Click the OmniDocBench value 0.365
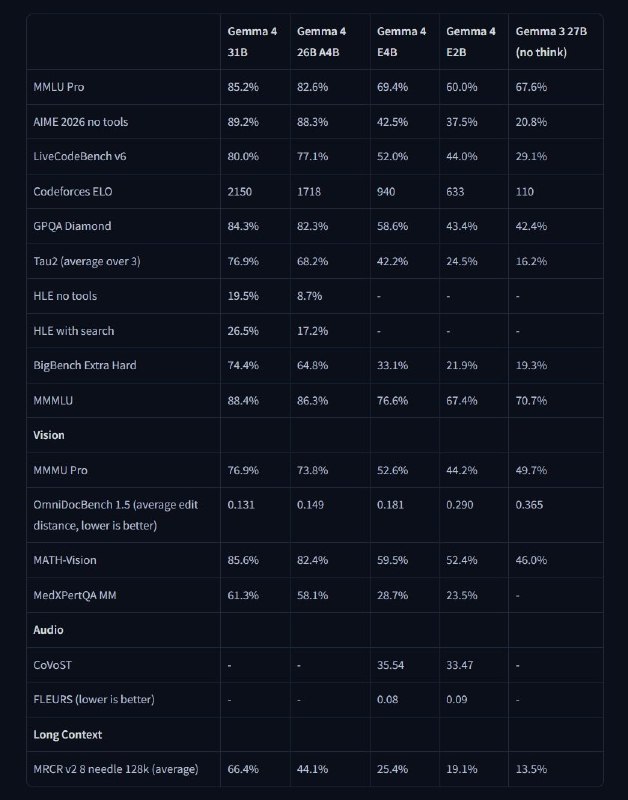 tap(530, 505)
